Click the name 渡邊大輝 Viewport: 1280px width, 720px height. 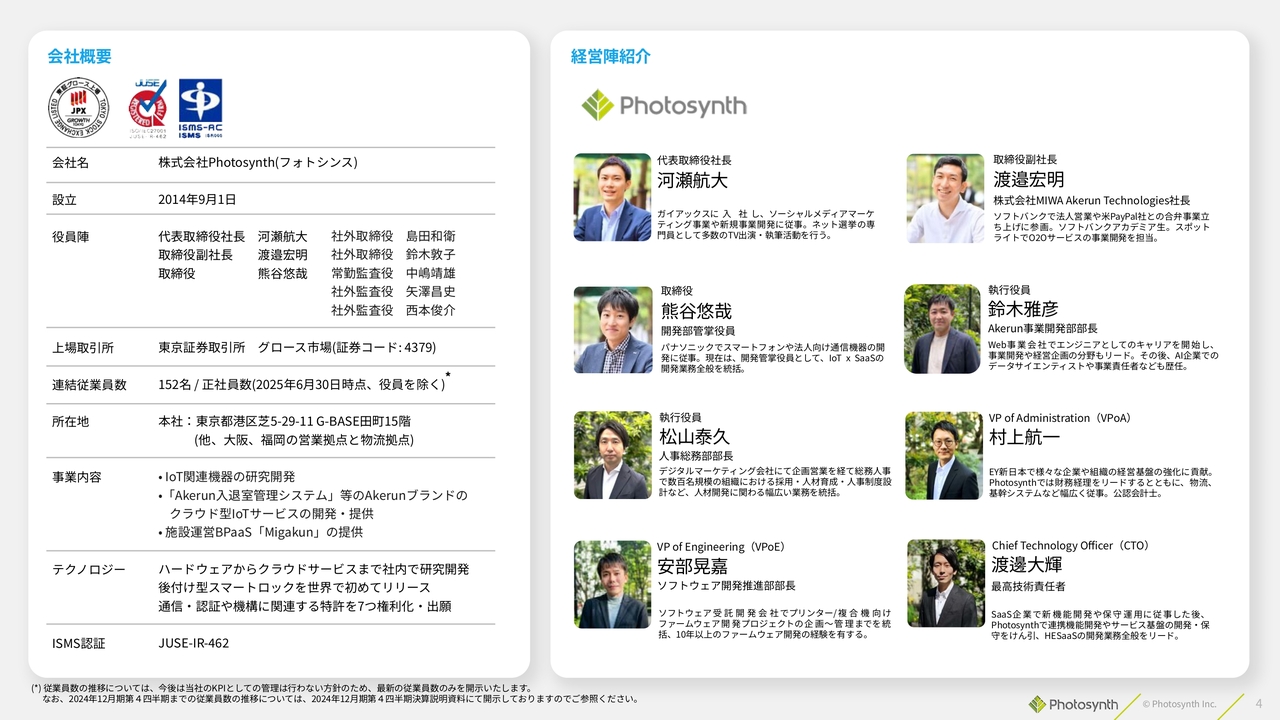point(1026,566)
